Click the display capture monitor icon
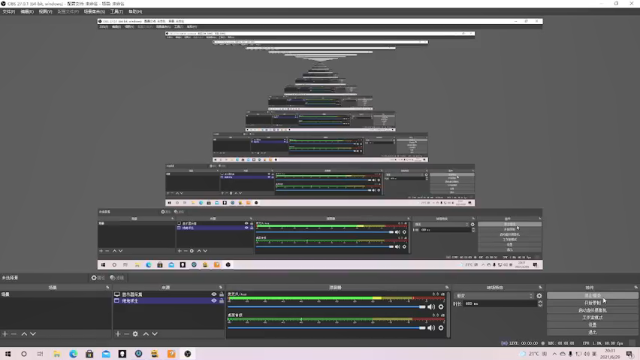640x360 pixels. (x=117, y=294)
